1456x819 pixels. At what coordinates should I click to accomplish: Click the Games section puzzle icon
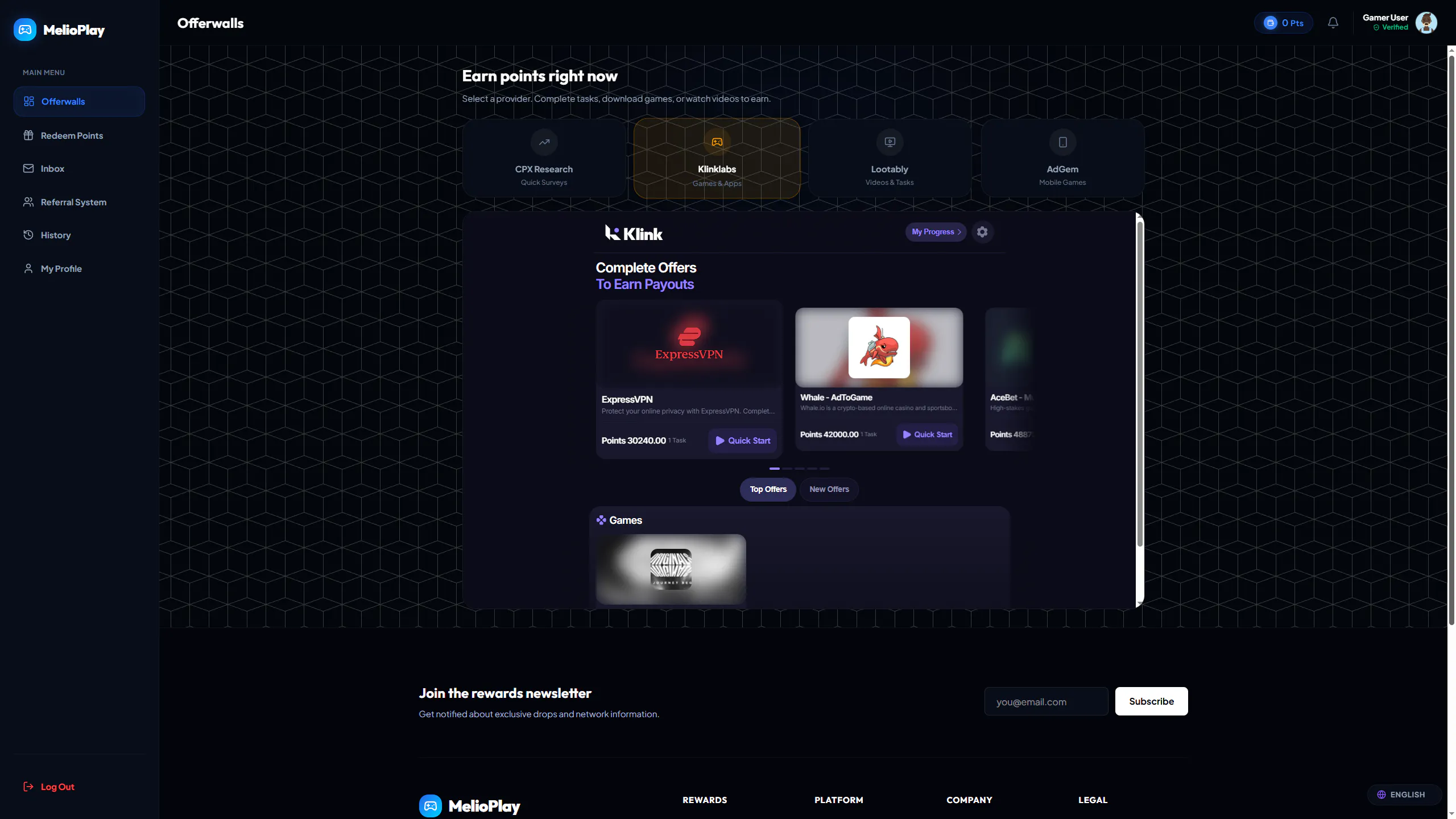pos(601,520)
